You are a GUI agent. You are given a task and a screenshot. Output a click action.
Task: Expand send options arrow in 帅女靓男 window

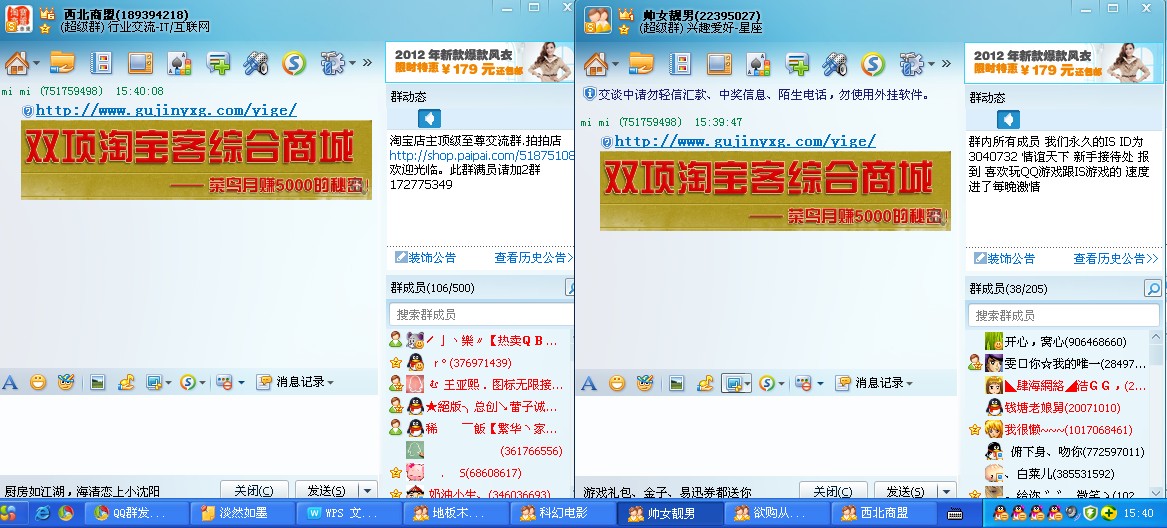[x=947, y=492]
